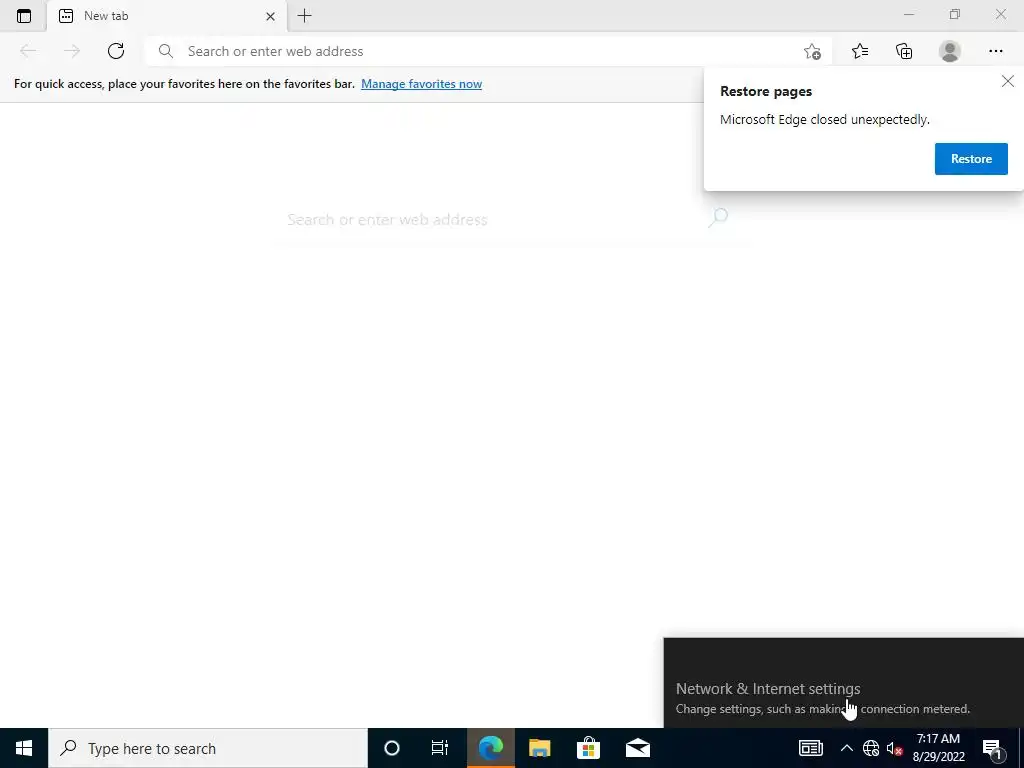This screenshot has height=768, width=1024.
Task: Refresh the current page
Action: pos(116,51)
